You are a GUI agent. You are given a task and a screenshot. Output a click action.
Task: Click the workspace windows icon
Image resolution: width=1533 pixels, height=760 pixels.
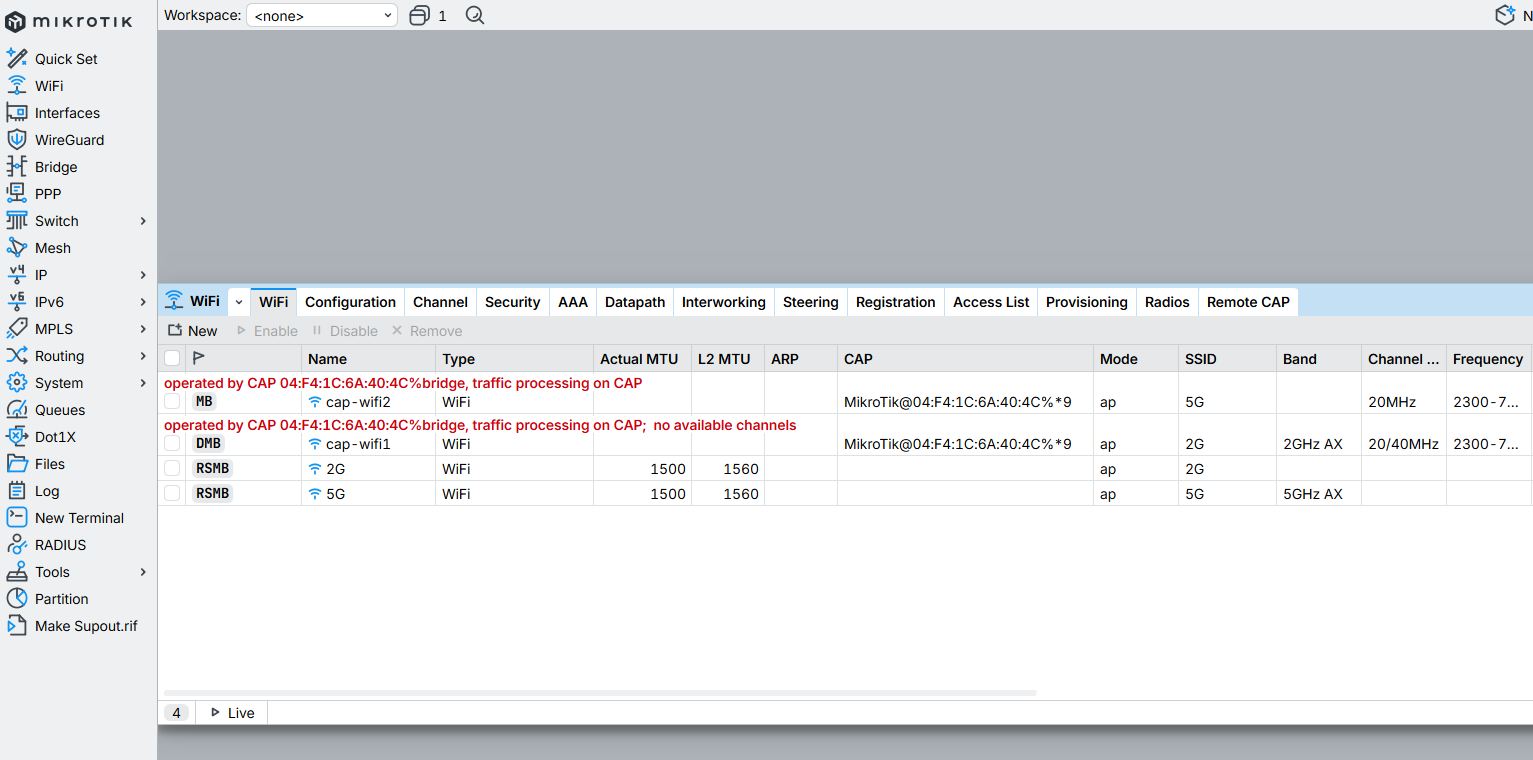click(x=420, y=15)
